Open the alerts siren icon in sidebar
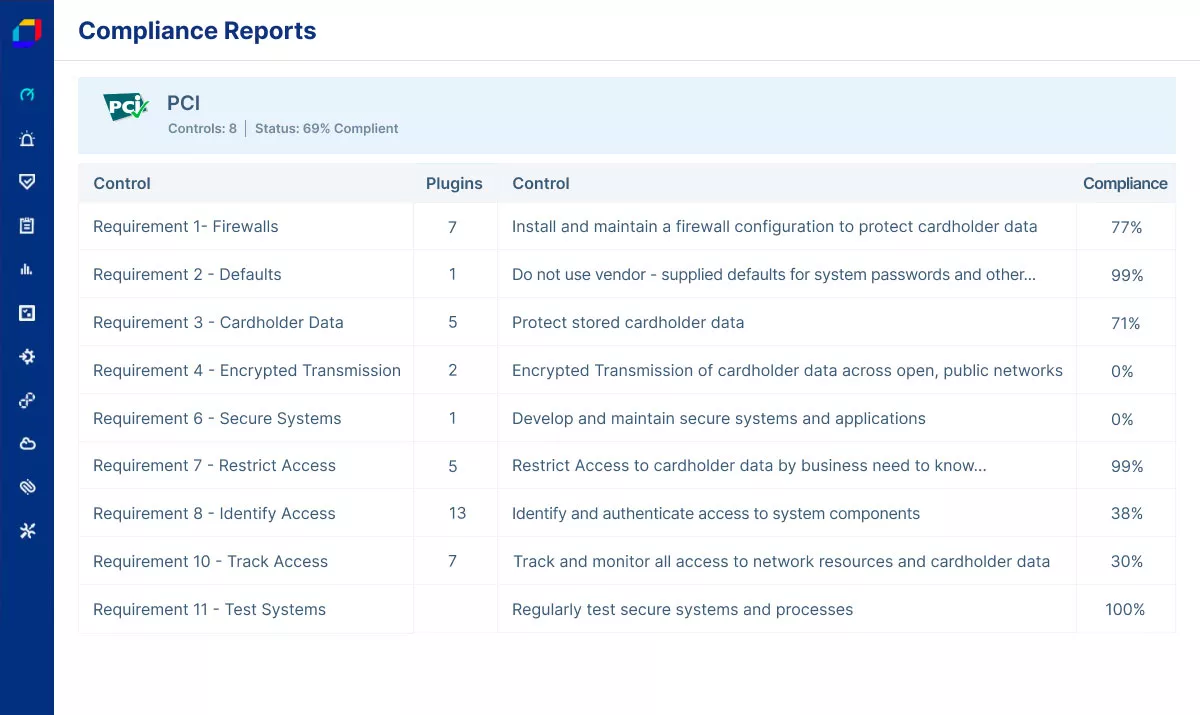The width and height of the screenshot is (1200, 715). point(27,139)
